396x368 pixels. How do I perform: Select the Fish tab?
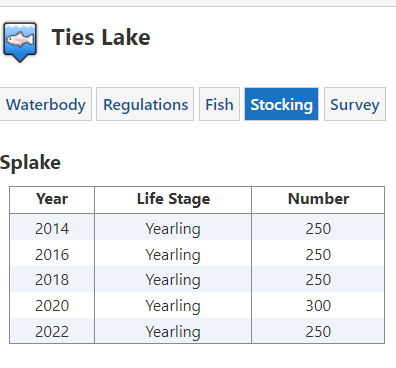click(219, 104)
